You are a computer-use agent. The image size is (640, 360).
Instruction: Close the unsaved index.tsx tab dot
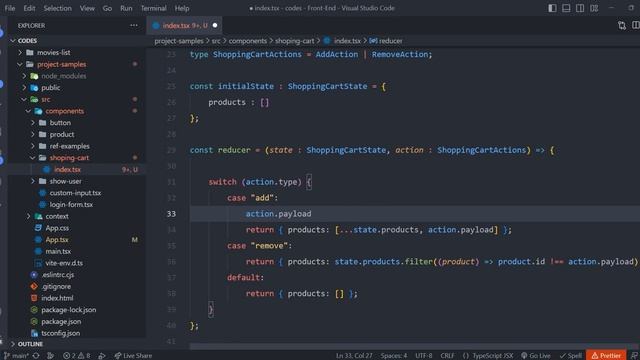tap(215, 25)
